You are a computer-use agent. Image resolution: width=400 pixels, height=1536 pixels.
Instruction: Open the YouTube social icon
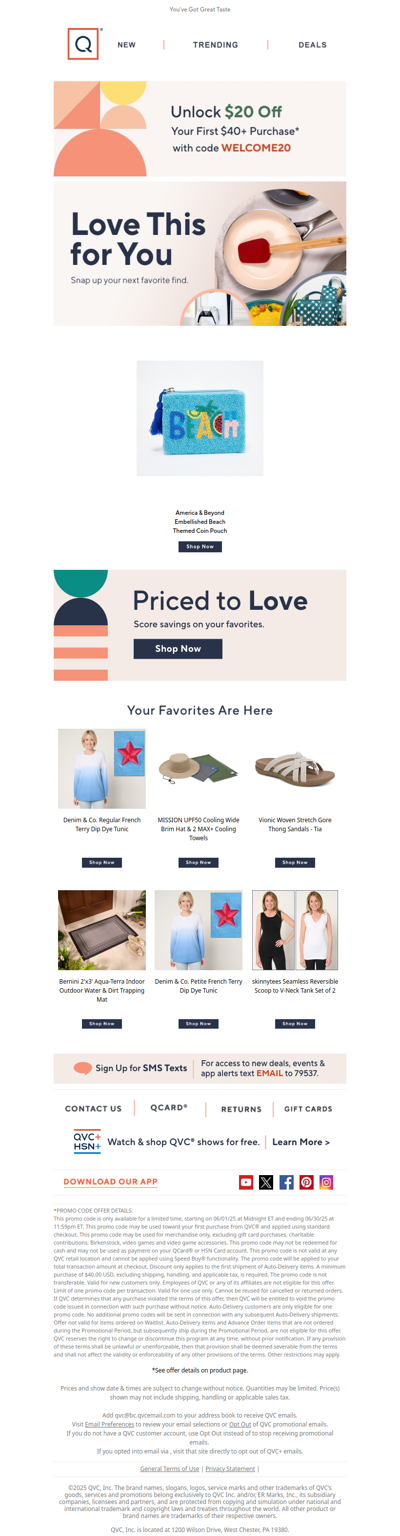pos(246,1182)
